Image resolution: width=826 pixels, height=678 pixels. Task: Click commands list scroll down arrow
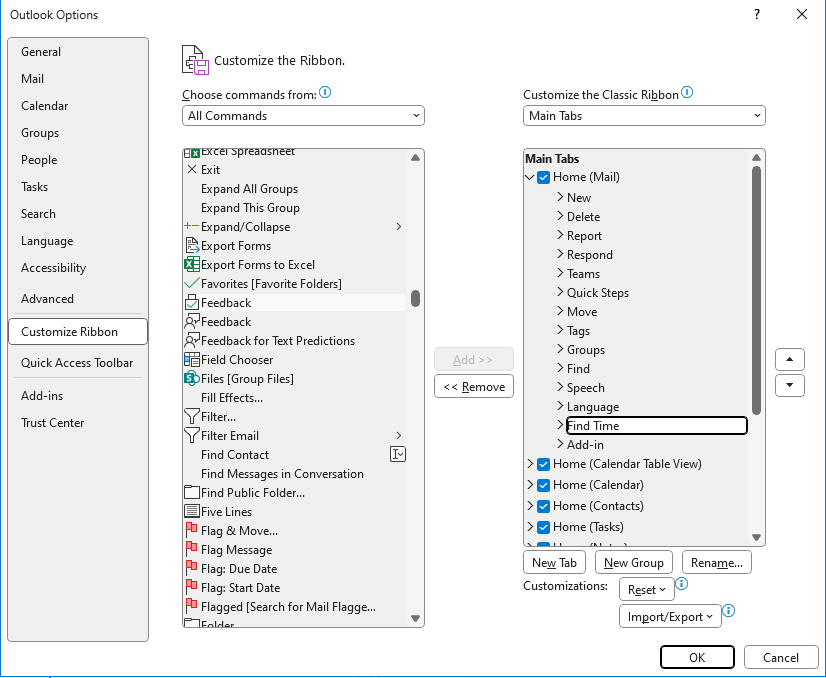tap(415, 618)
